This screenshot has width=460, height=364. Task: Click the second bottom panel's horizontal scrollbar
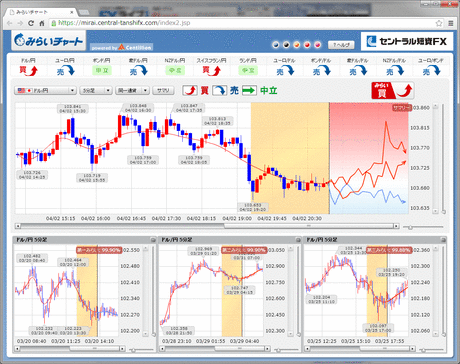(x=216, y=349)
